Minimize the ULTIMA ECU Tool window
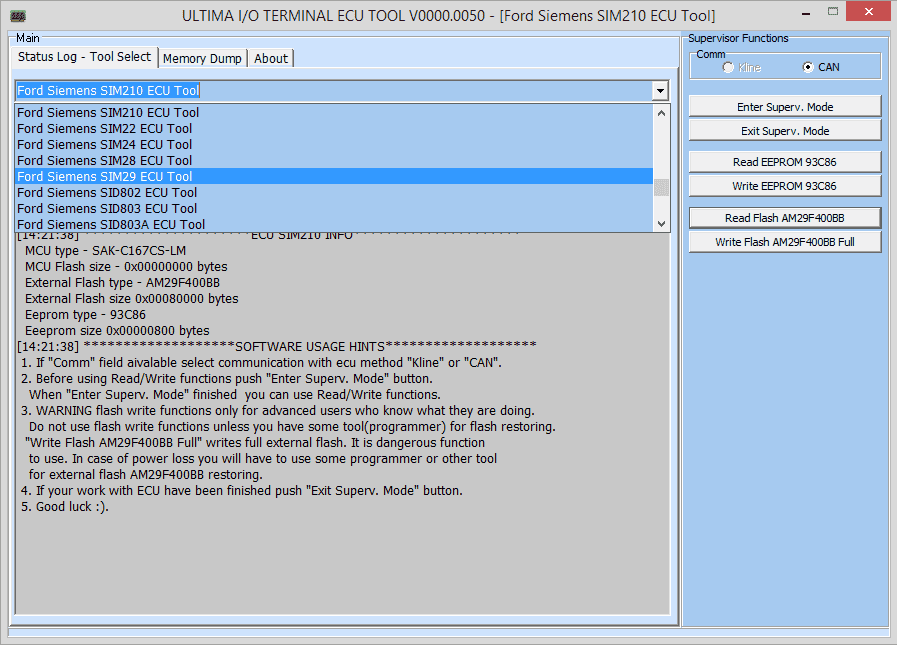This screenshot has height=645, width=897. pyautogui.click(x=806, y=14)
